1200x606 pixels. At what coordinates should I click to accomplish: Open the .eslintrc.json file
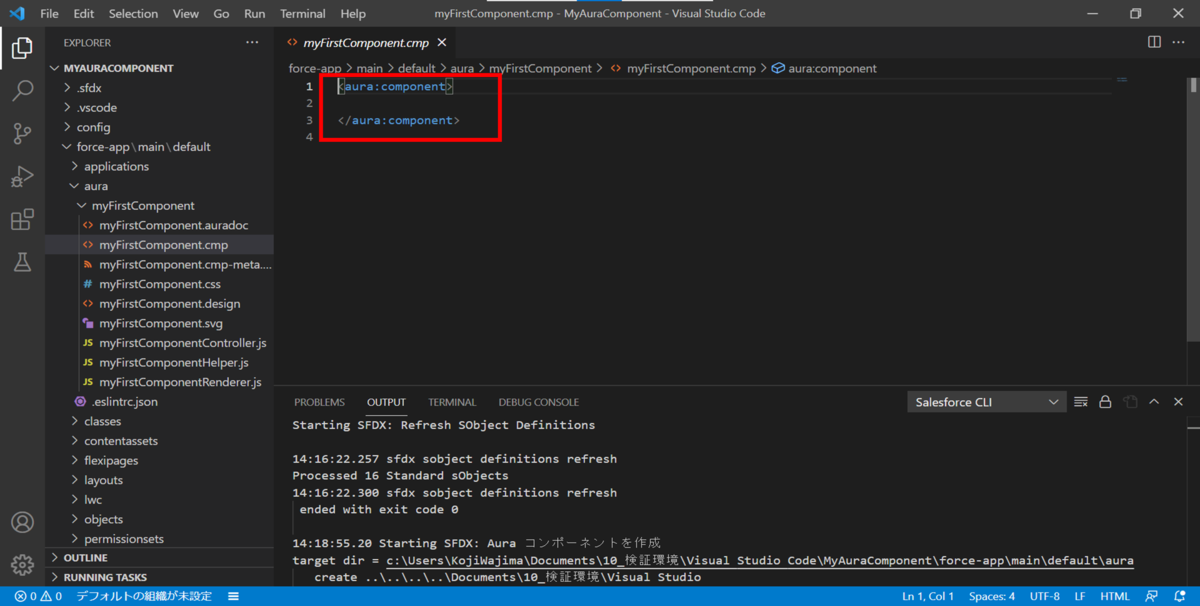pos(125,401)
